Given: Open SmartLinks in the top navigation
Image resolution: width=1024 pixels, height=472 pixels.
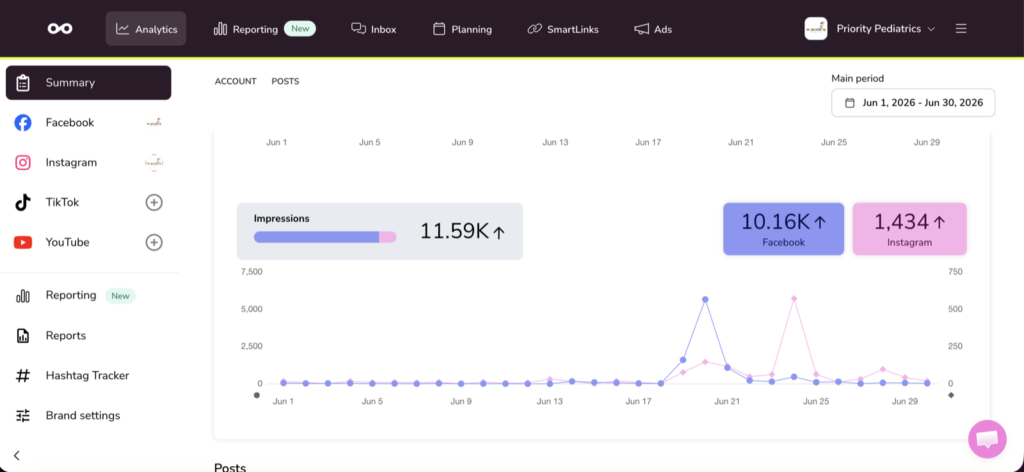Looking at the screenshot, I should (563, 29).
